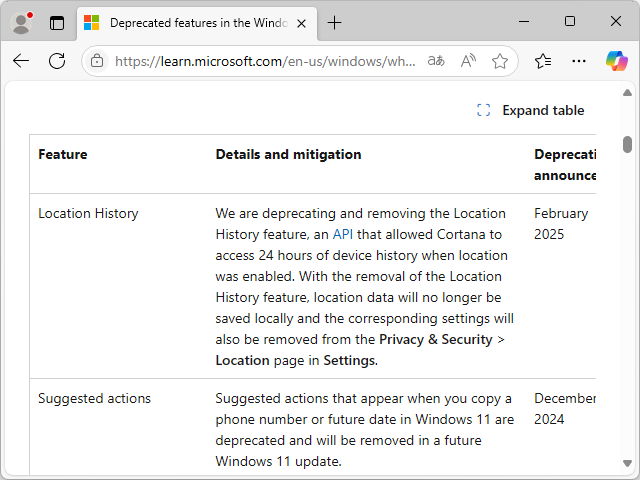This screenshot has width=640, height=480.
Task: Open the browser profile avatar
Action: [21, 23]
